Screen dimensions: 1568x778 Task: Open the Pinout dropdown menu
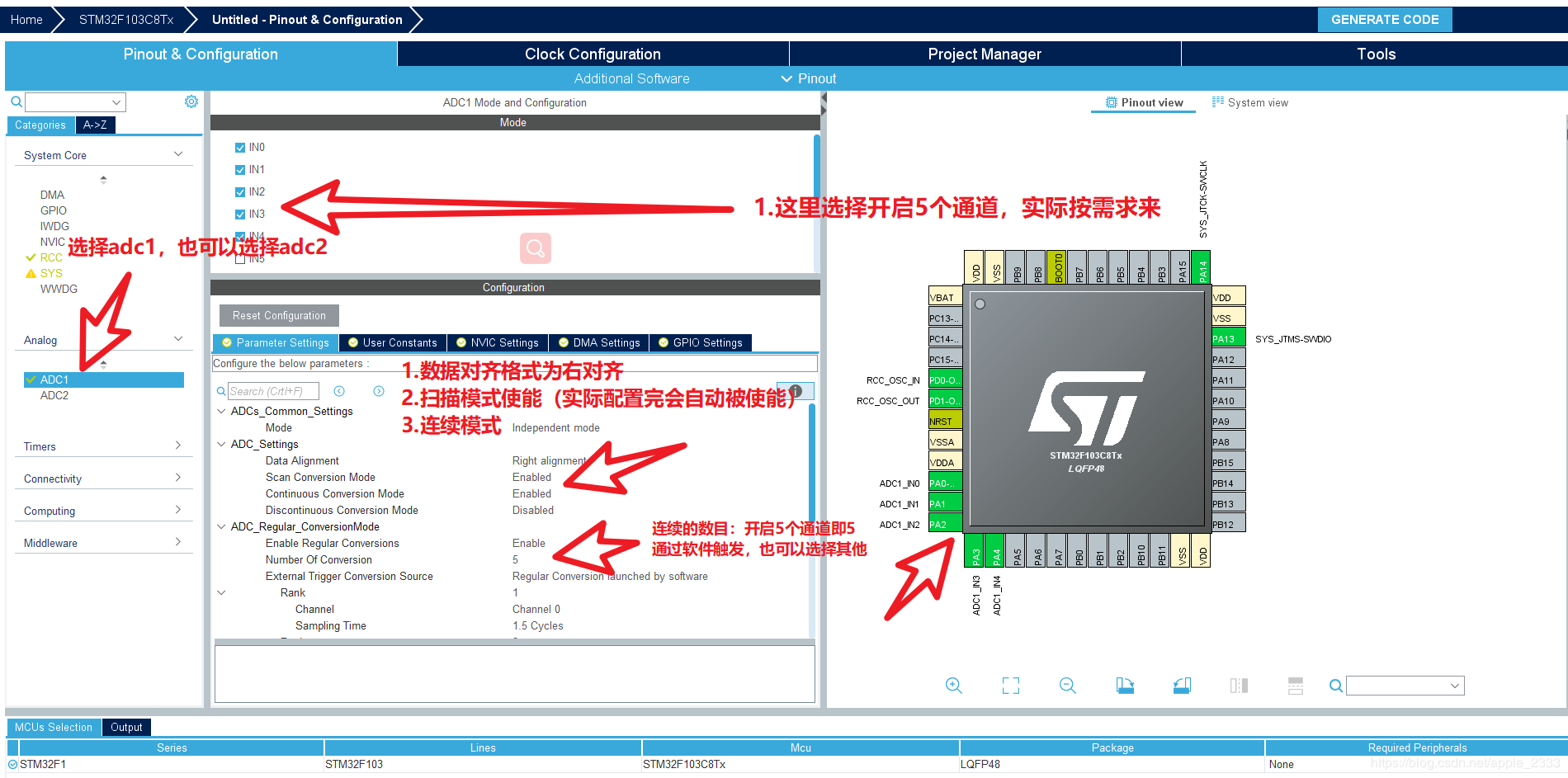point(809,78)
